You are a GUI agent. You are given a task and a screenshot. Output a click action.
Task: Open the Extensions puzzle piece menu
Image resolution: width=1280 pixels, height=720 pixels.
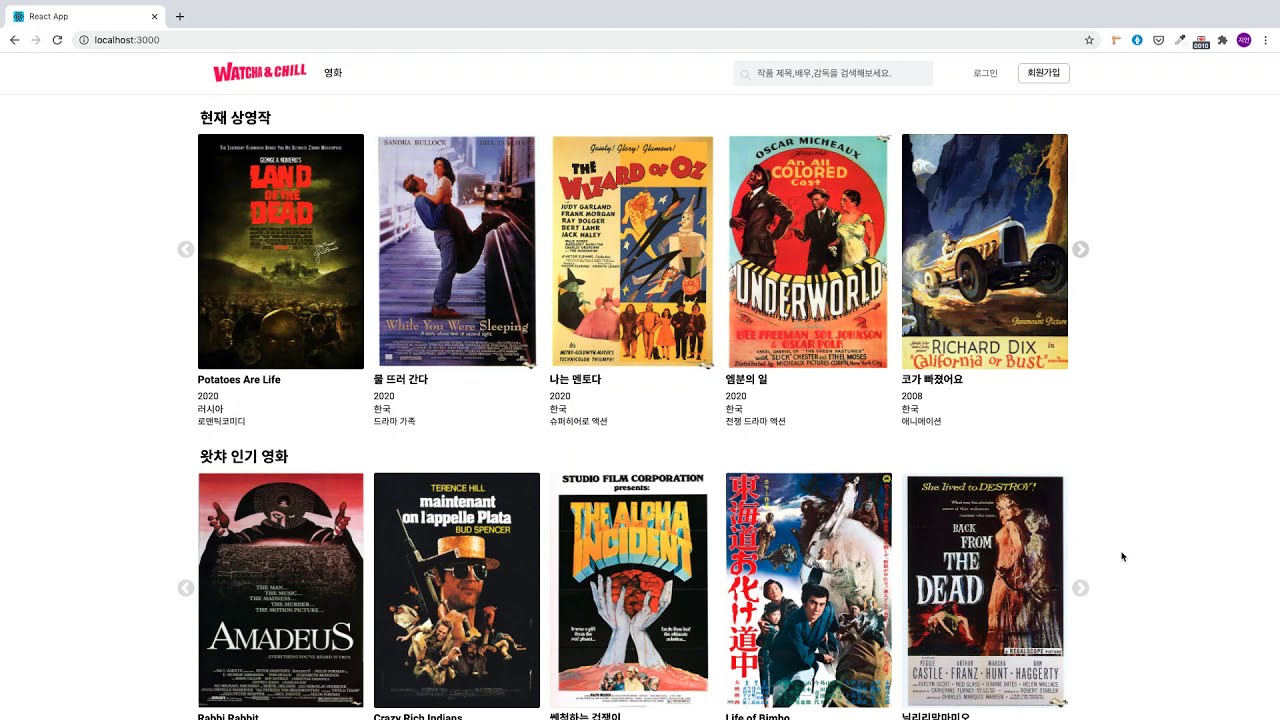point(1222,40)
